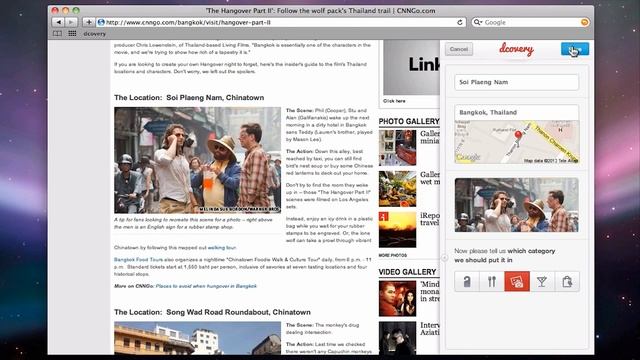Select the hotel category icon

pos(467,281)
